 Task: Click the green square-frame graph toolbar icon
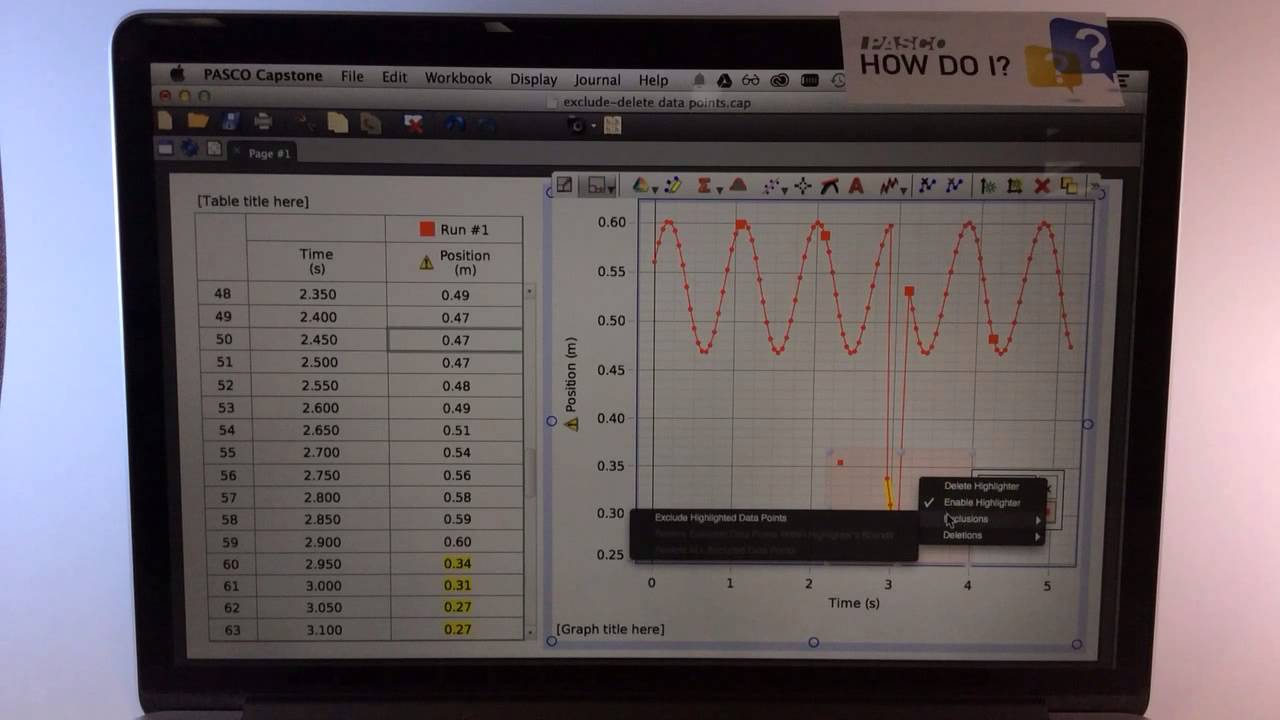[x=1015, y=186]
